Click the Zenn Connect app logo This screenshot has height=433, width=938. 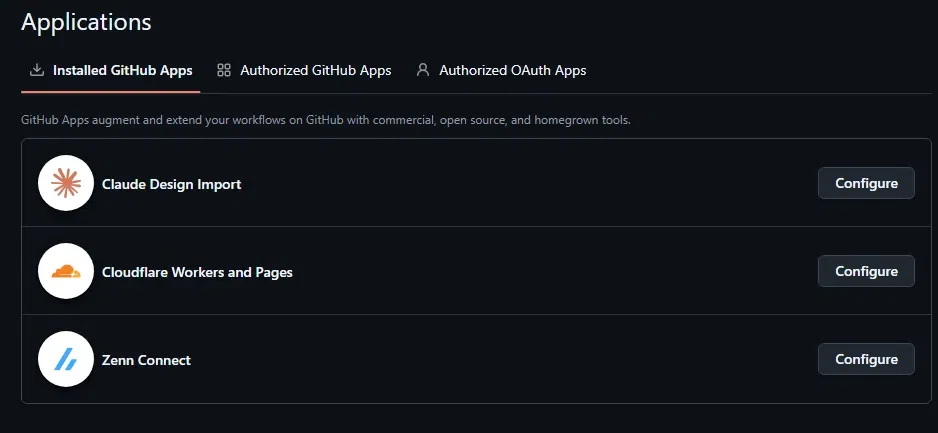tap(66, 359)
